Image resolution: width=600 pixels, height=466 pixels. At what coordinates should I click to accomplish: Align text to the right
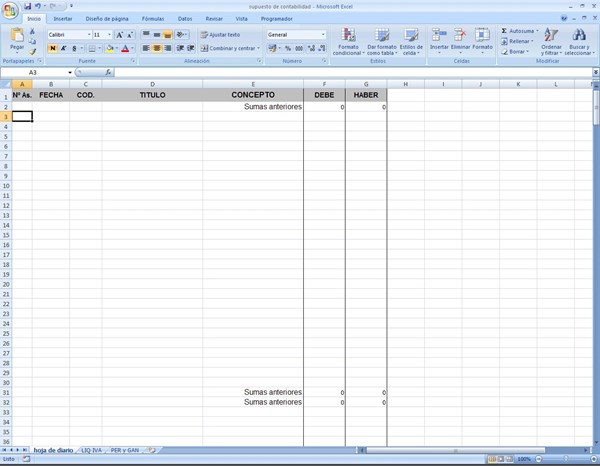tap(168, 48)
